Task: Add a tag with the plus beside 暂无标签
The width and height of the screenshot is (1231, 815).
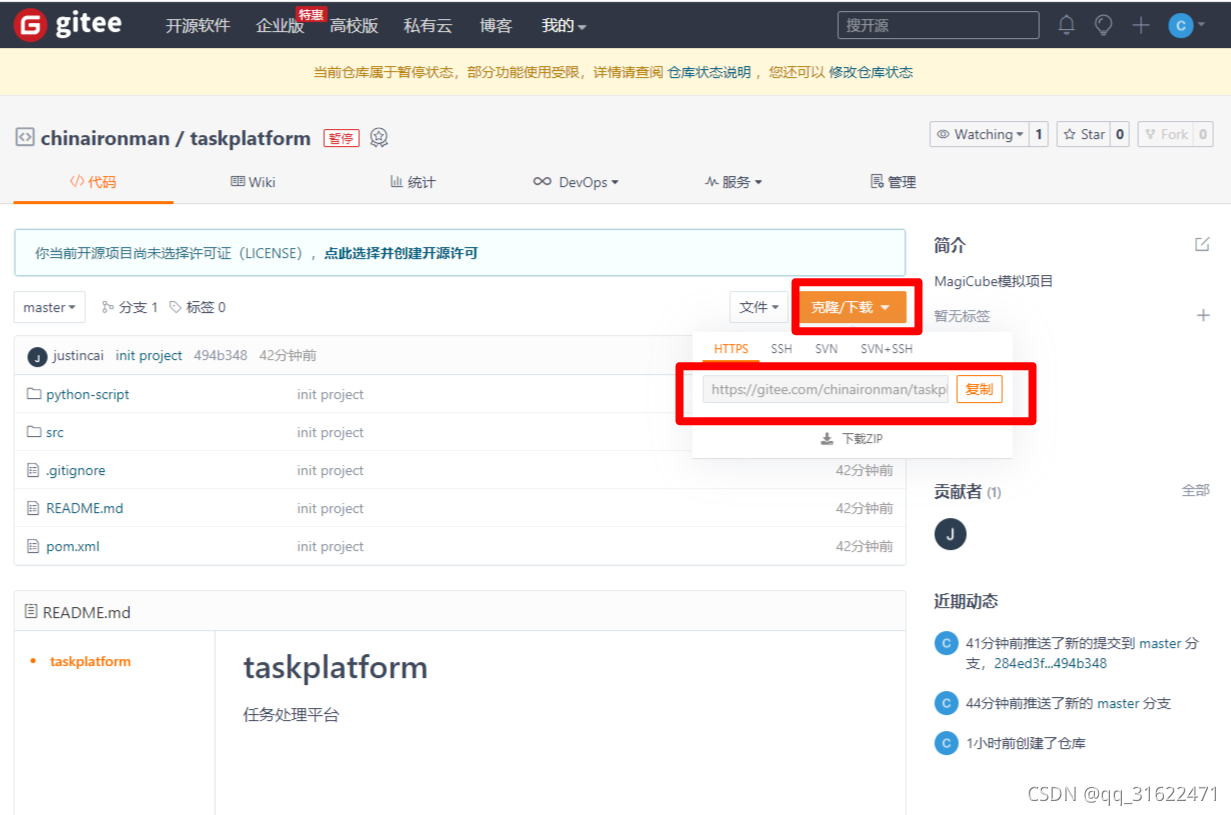Action: coord(1203,315)
